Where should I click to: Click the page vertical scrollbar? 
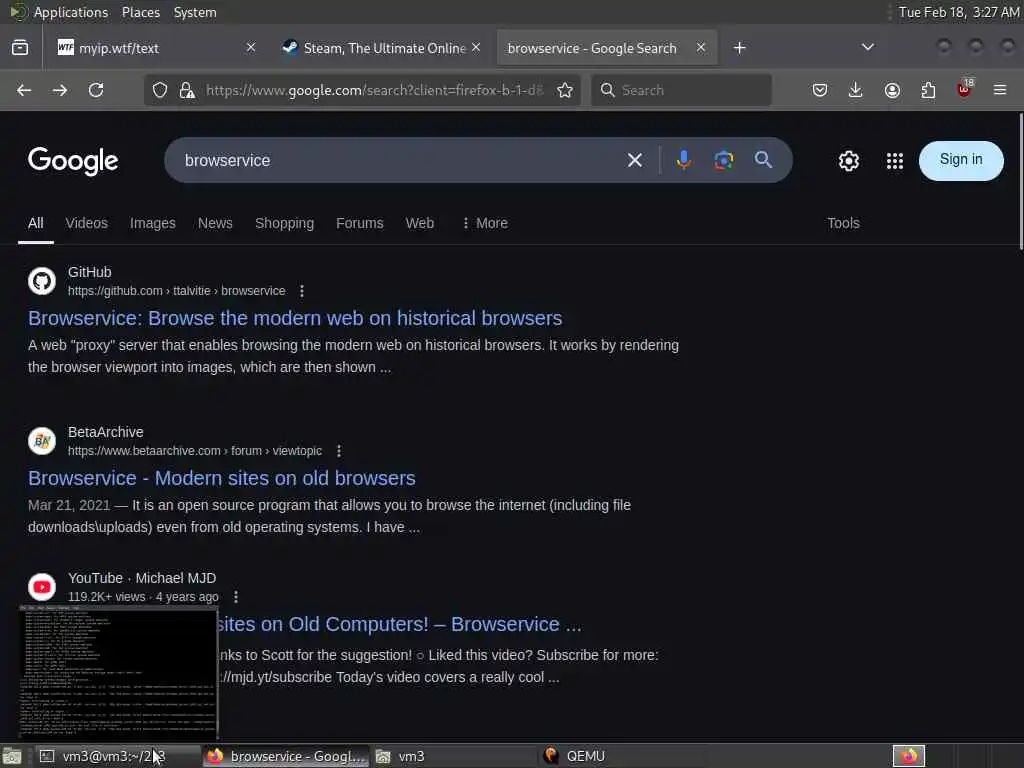point(1020,180)
